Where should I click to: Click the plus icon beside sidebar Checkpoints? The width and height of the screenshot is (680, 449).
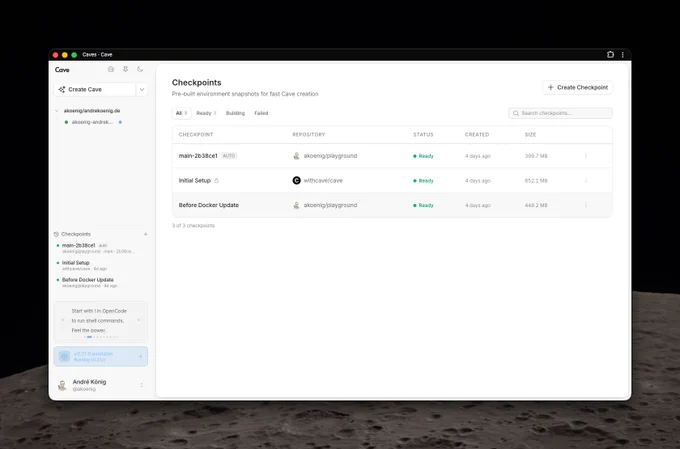(x=146, y=234)
